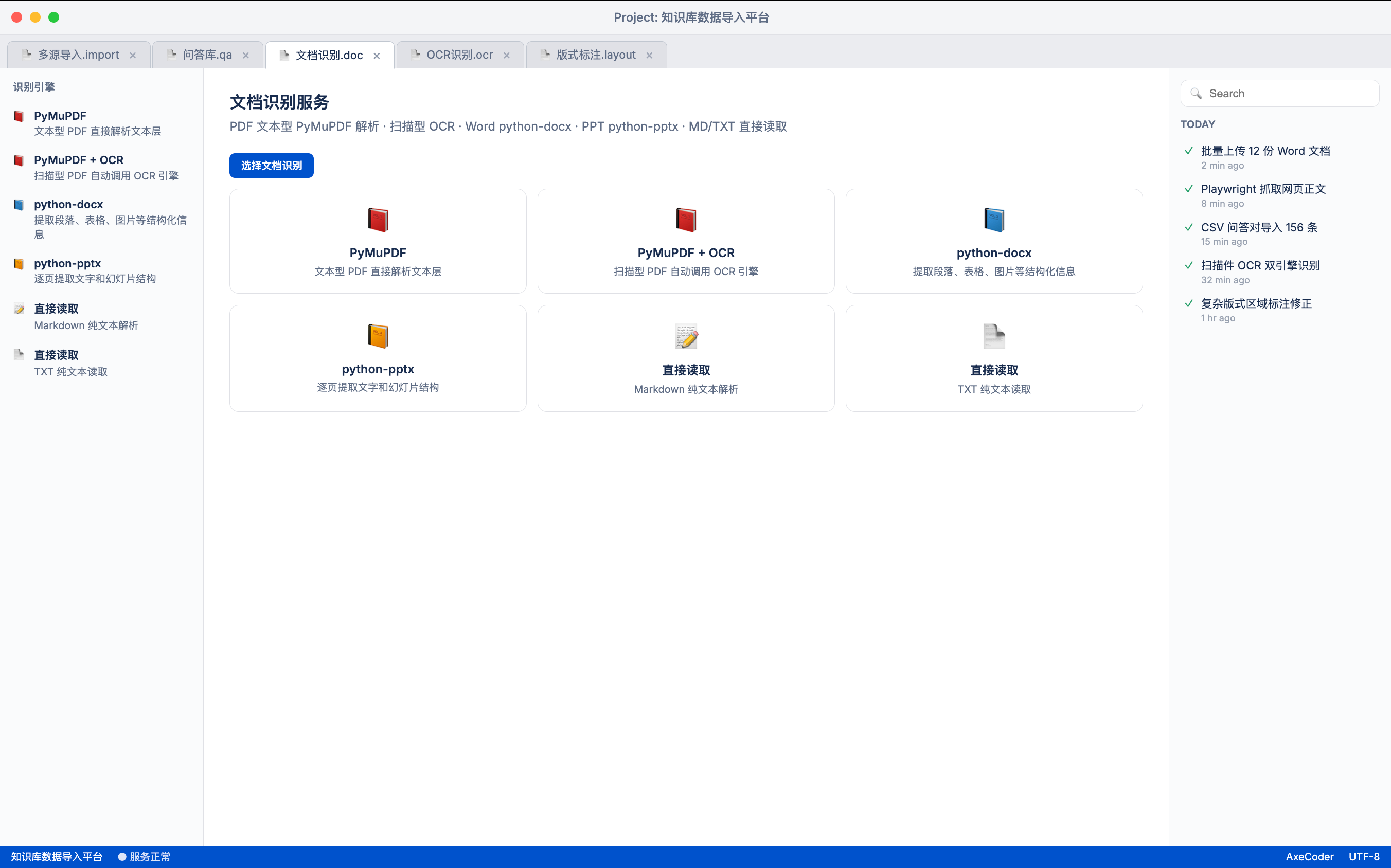This screenshot has width=1391, height=868.
Task: Open the OCR识别.ocr tab
Action: (x=459, y=55)
